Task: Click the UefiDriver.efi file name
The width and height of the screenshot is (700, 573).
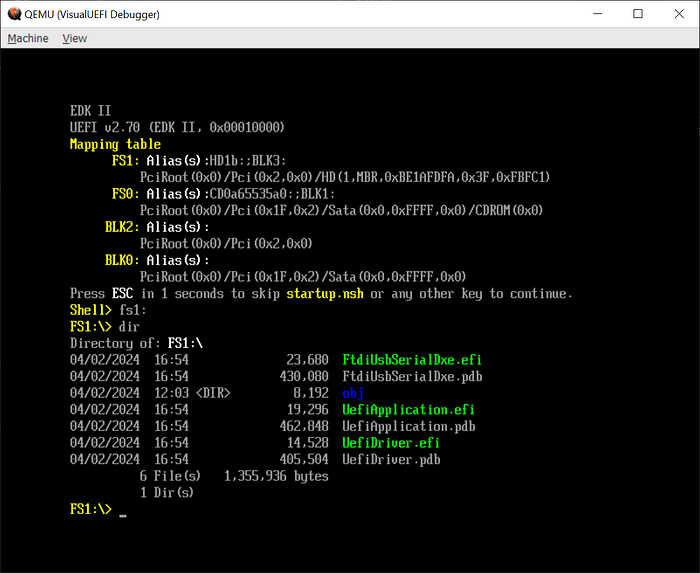Action: (391, 443)
